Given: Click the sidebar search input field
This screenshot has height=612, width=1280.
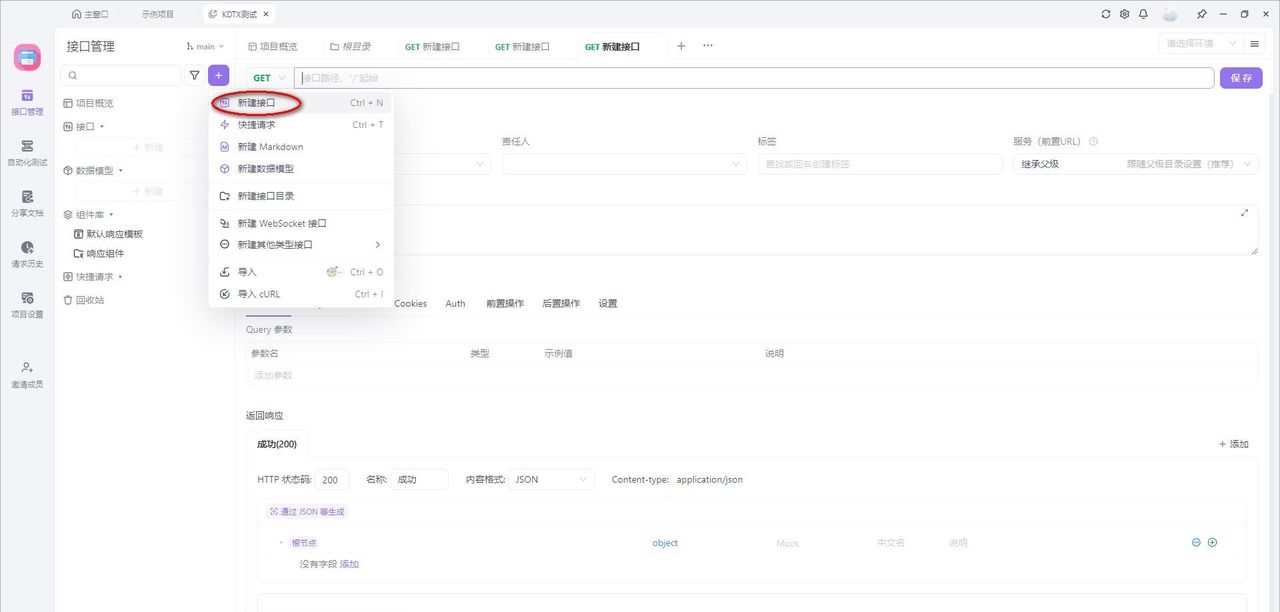Looking at the screenshot, I should 120,75.
